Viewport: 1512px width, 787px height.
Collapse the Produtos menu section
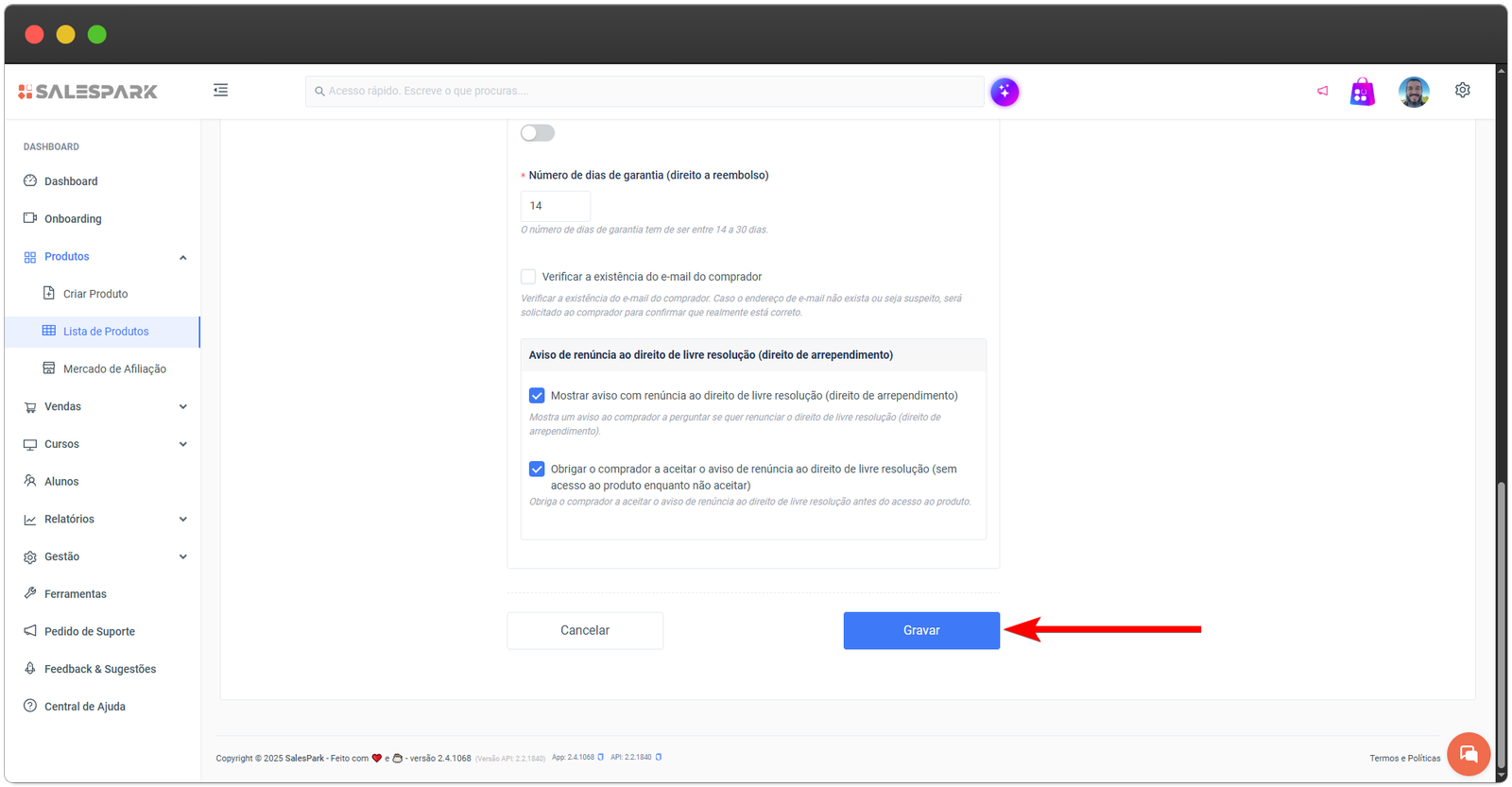(x=182, y=257)
